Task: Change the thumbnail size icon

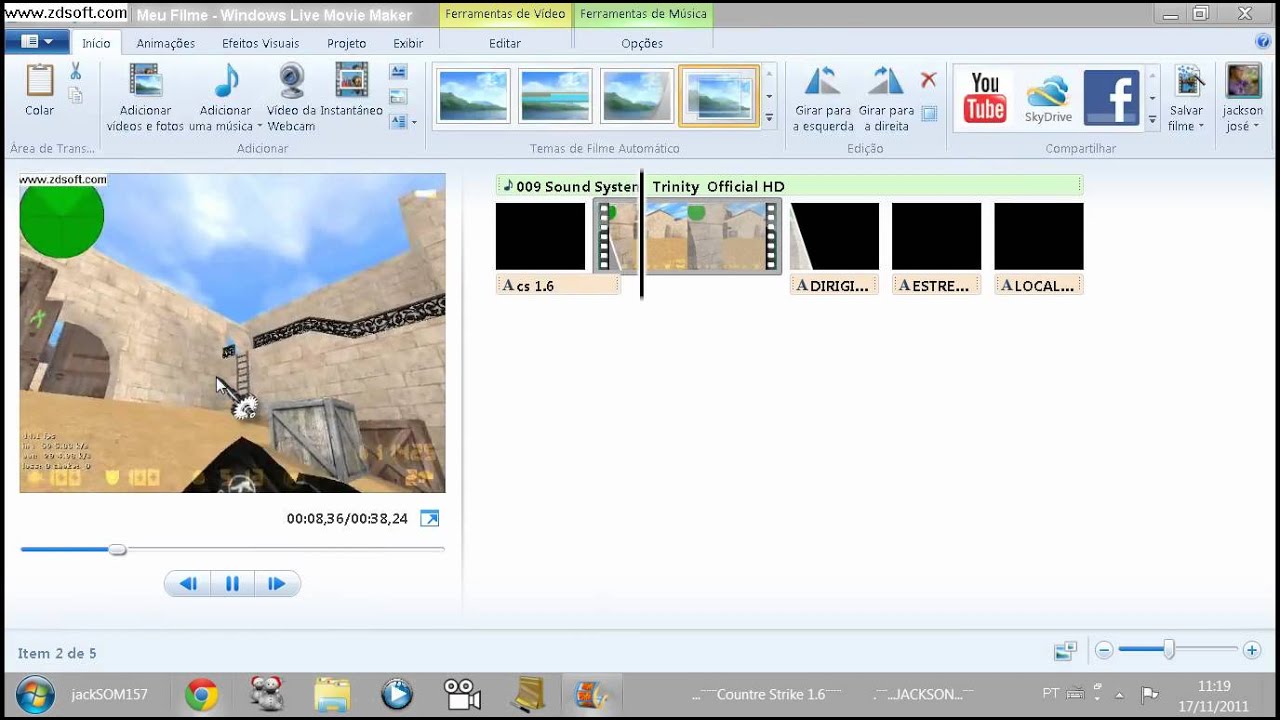Action: (x=1065, y=651)
